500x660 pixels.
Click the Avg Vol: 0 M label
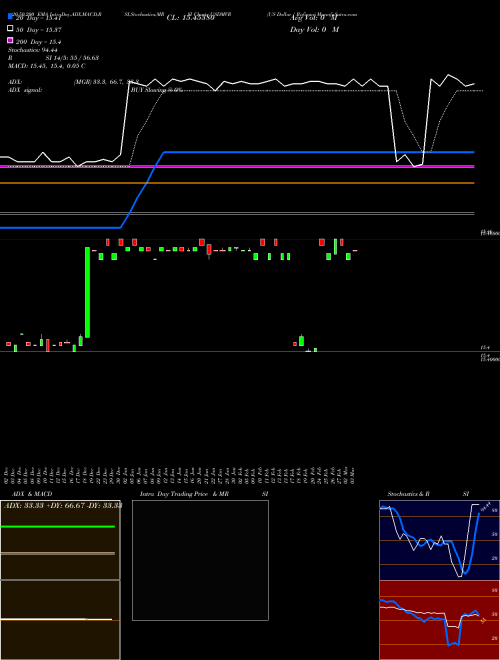pos(314,18)
